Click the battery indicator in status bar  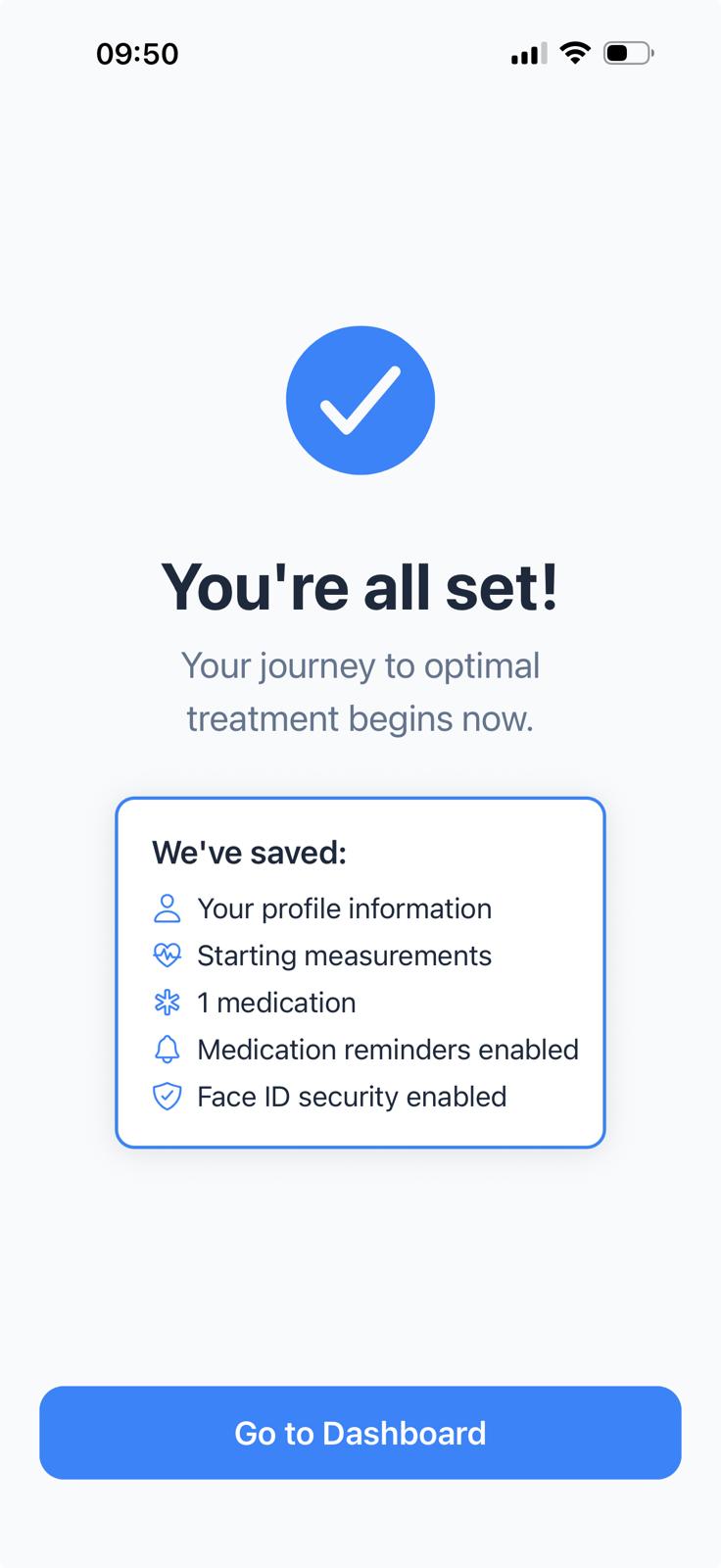tap(628, 53)
